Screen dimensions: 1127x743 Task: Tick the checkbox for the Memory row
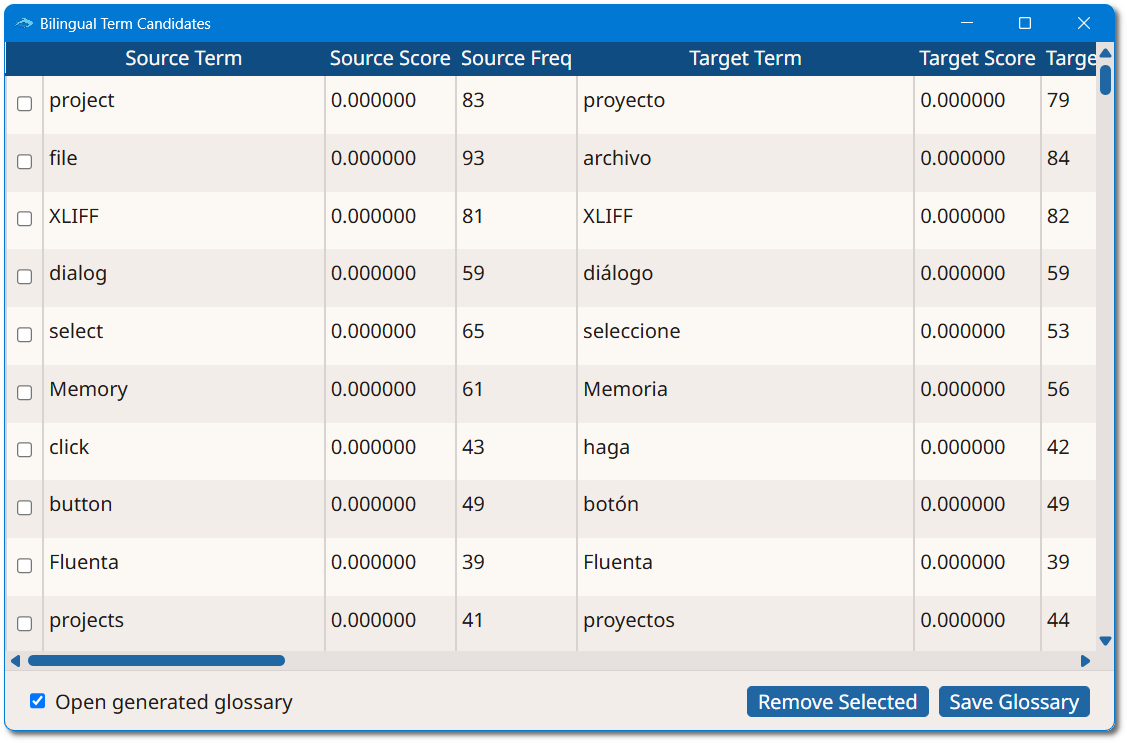click(x=24, y=392)
